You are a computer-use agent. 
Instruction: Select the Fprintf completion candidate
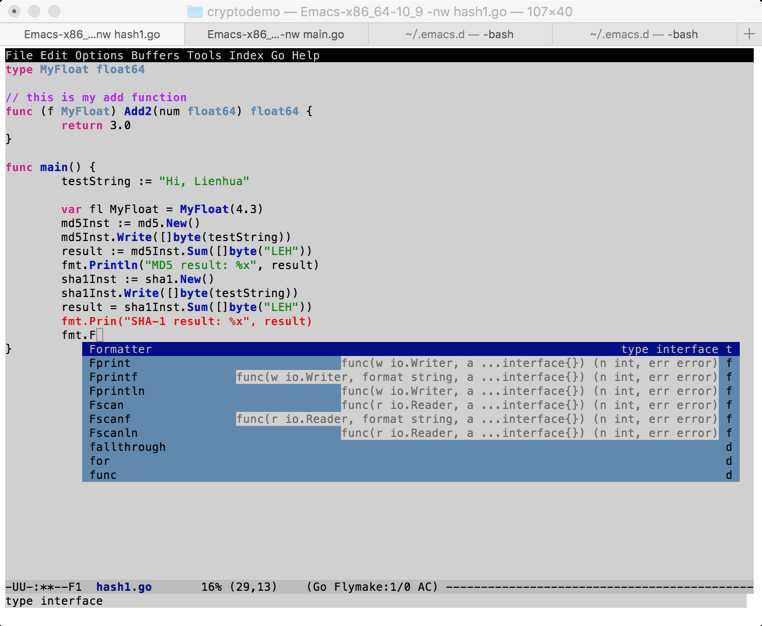click(x=411, y=377)
